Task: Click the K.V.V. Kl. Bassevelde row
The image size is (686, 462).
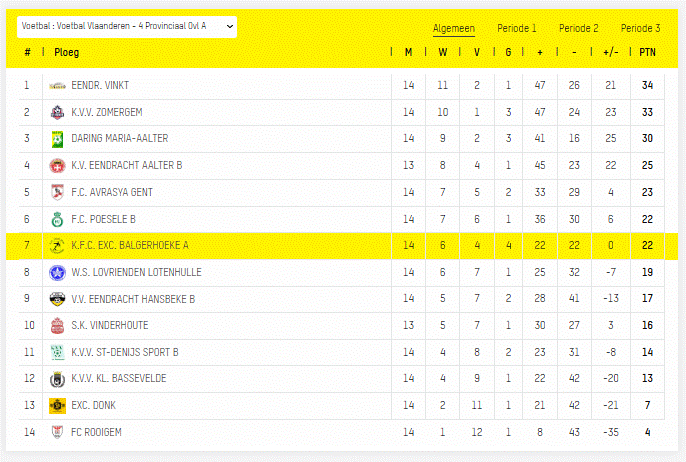Action: [119, 379]
